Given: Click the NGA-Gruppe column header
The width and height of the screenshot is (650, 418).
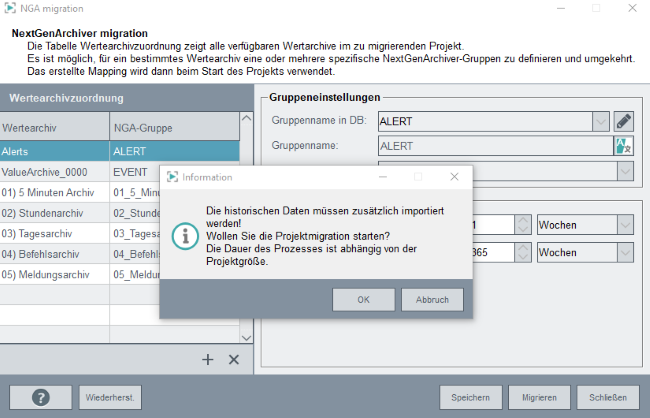Looking at the screenshot, I should [x=175, y=128].
